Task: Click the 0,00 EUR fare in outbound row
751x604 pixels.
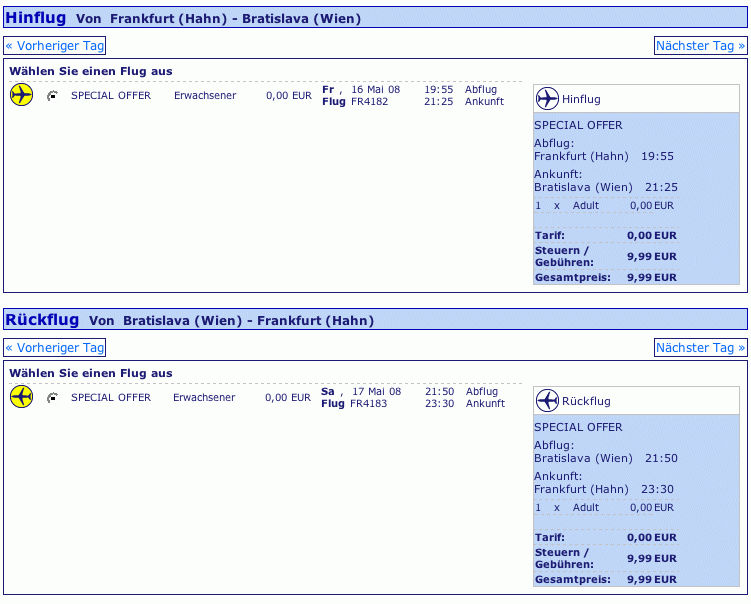Action: click(x=288, y=96)
